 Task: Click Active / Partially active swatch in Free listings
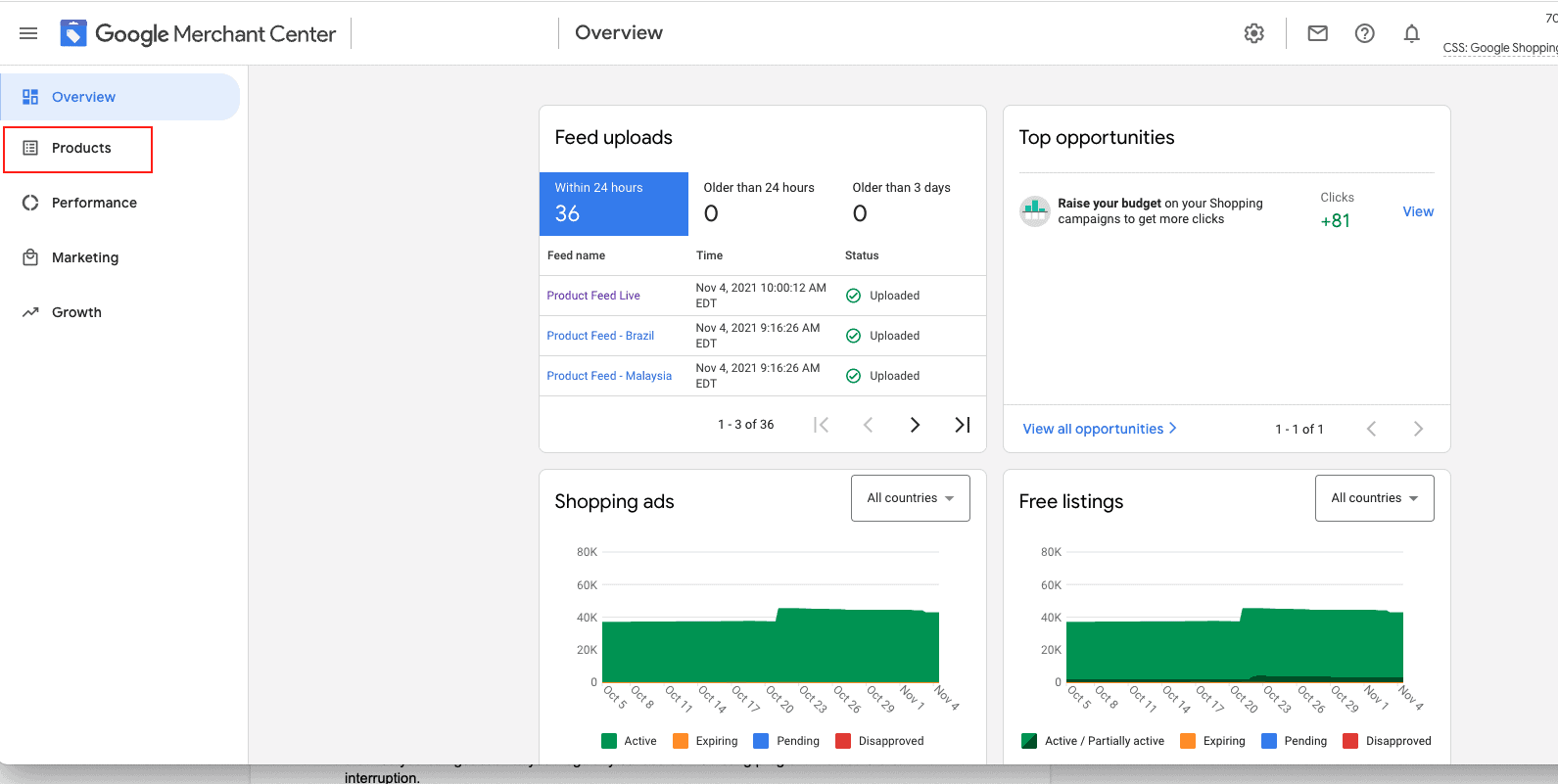1029,741
